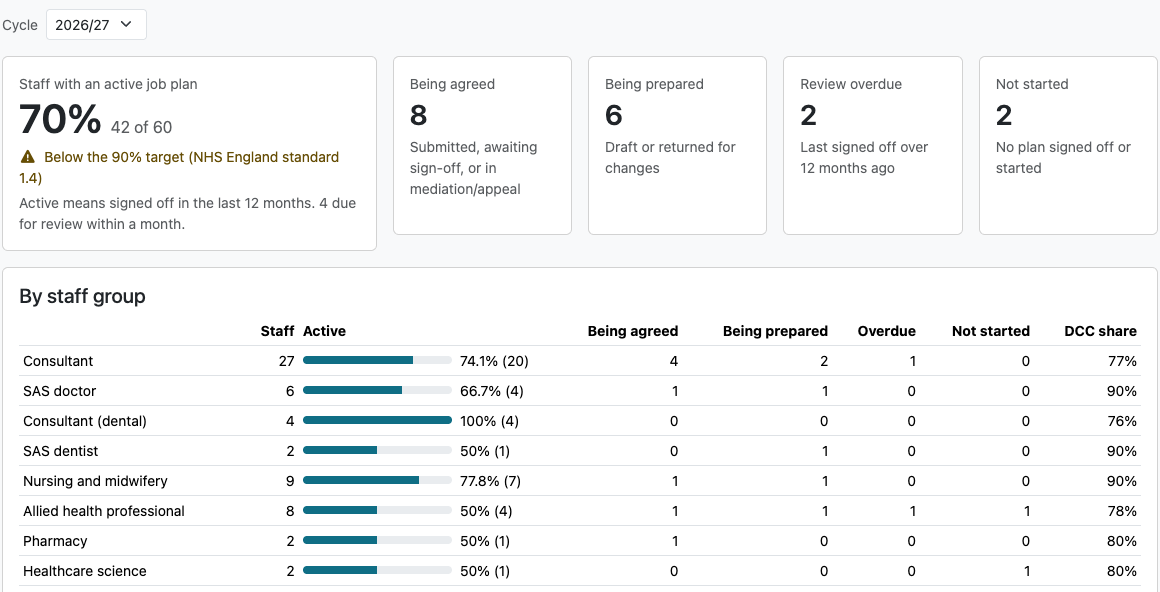Click the 70% active job plan figure
1160x592 pixels.
61,119
